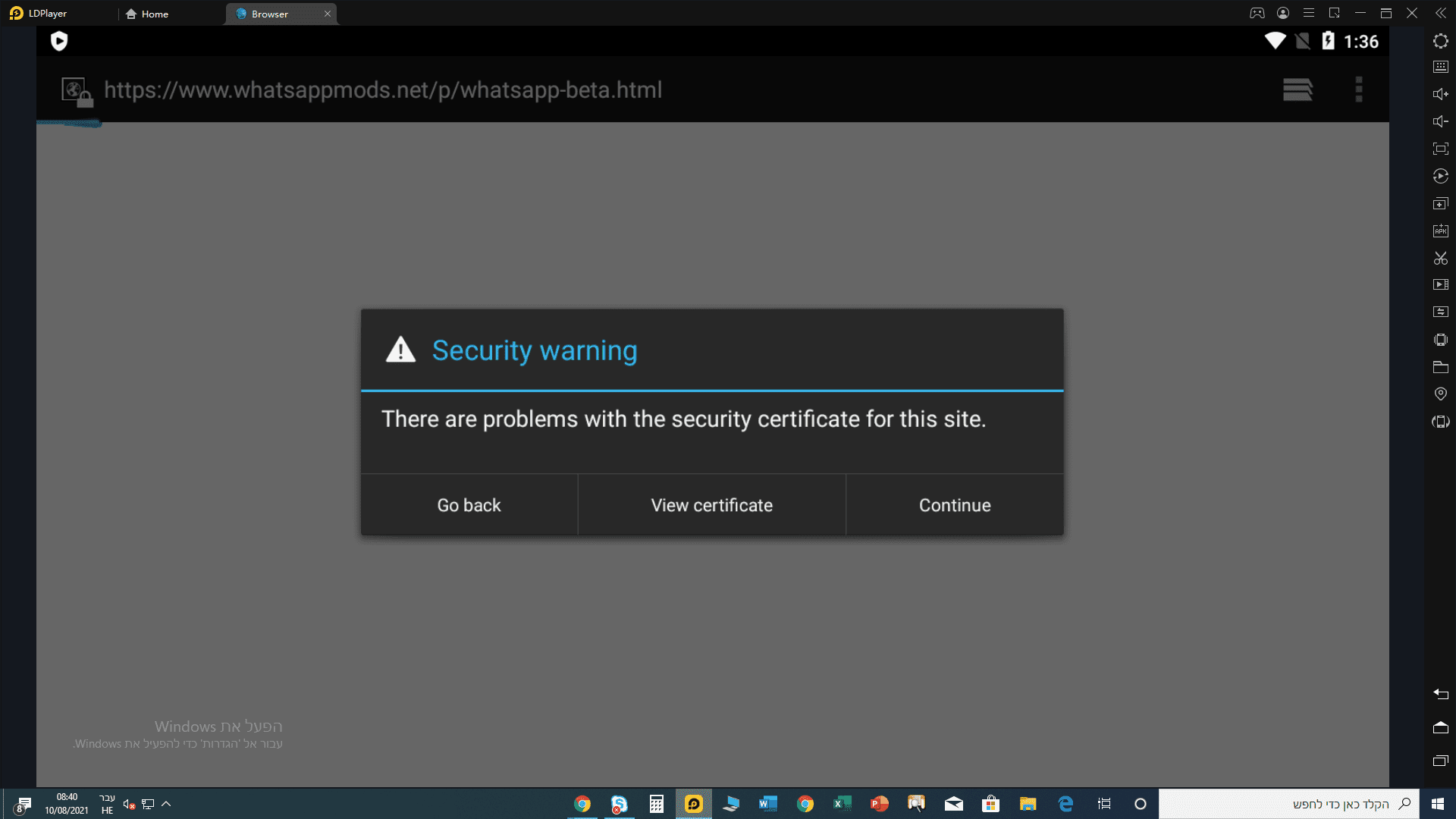
Task: Open the LDPlayer account icon
Action: point(1283,13)
